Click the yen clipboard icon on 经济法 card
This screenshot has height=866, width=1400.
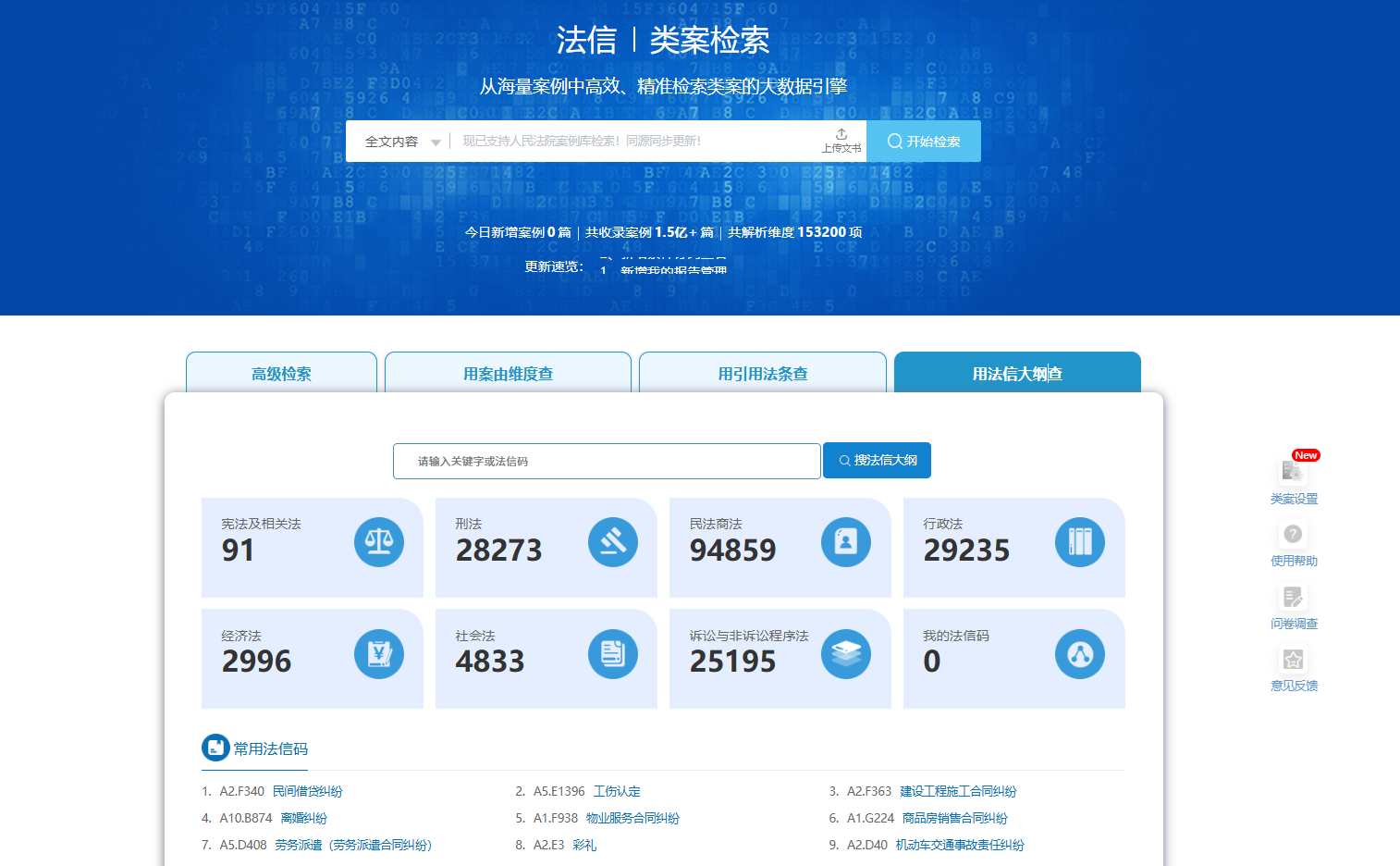point(379,654)
